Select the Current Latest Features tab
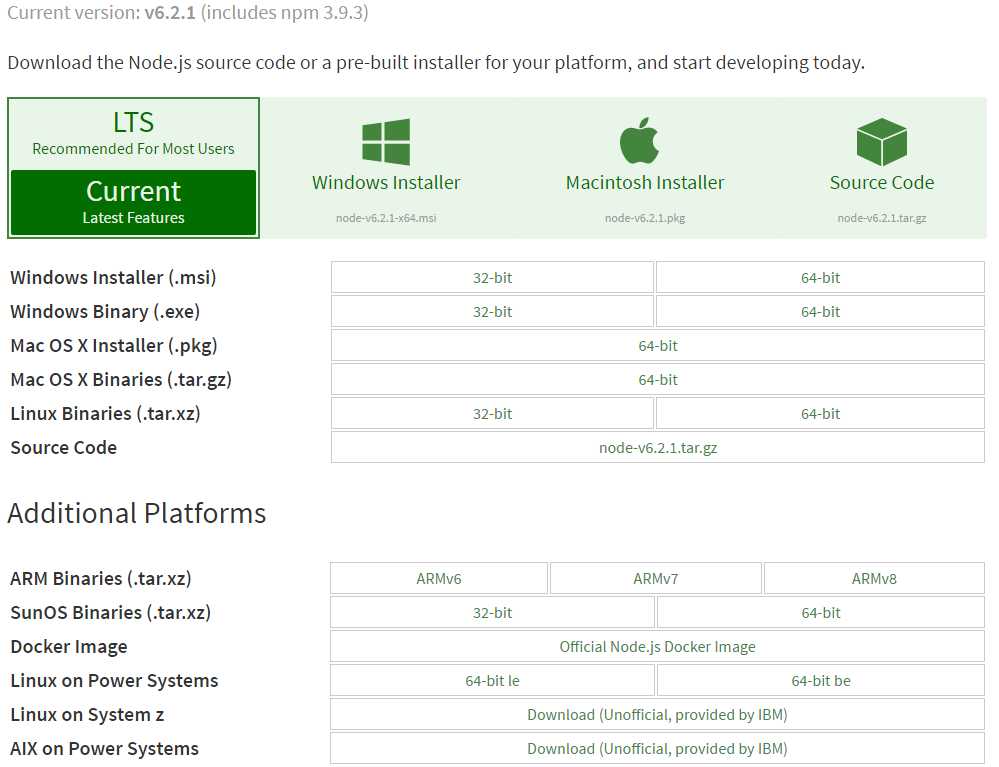 (x=133, y=203)
